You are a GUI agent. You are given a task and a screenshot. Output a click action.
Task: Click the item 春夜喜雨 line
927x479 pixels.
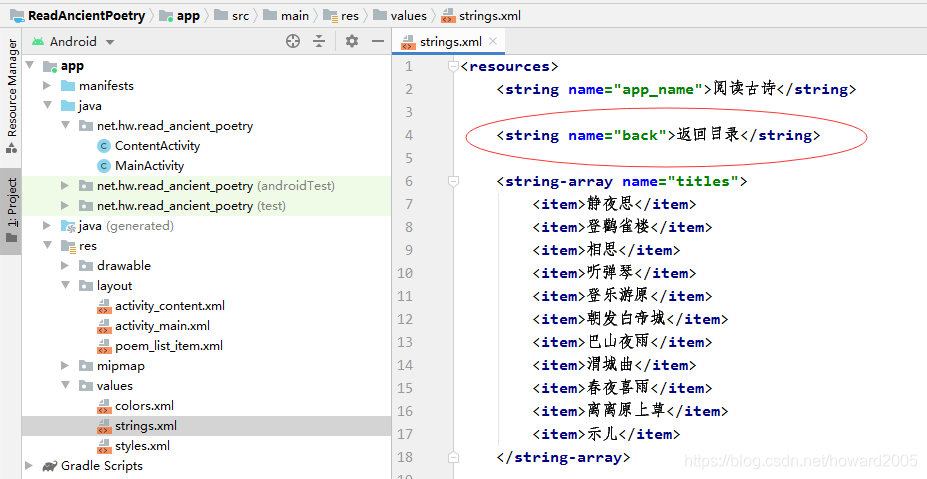622,388
